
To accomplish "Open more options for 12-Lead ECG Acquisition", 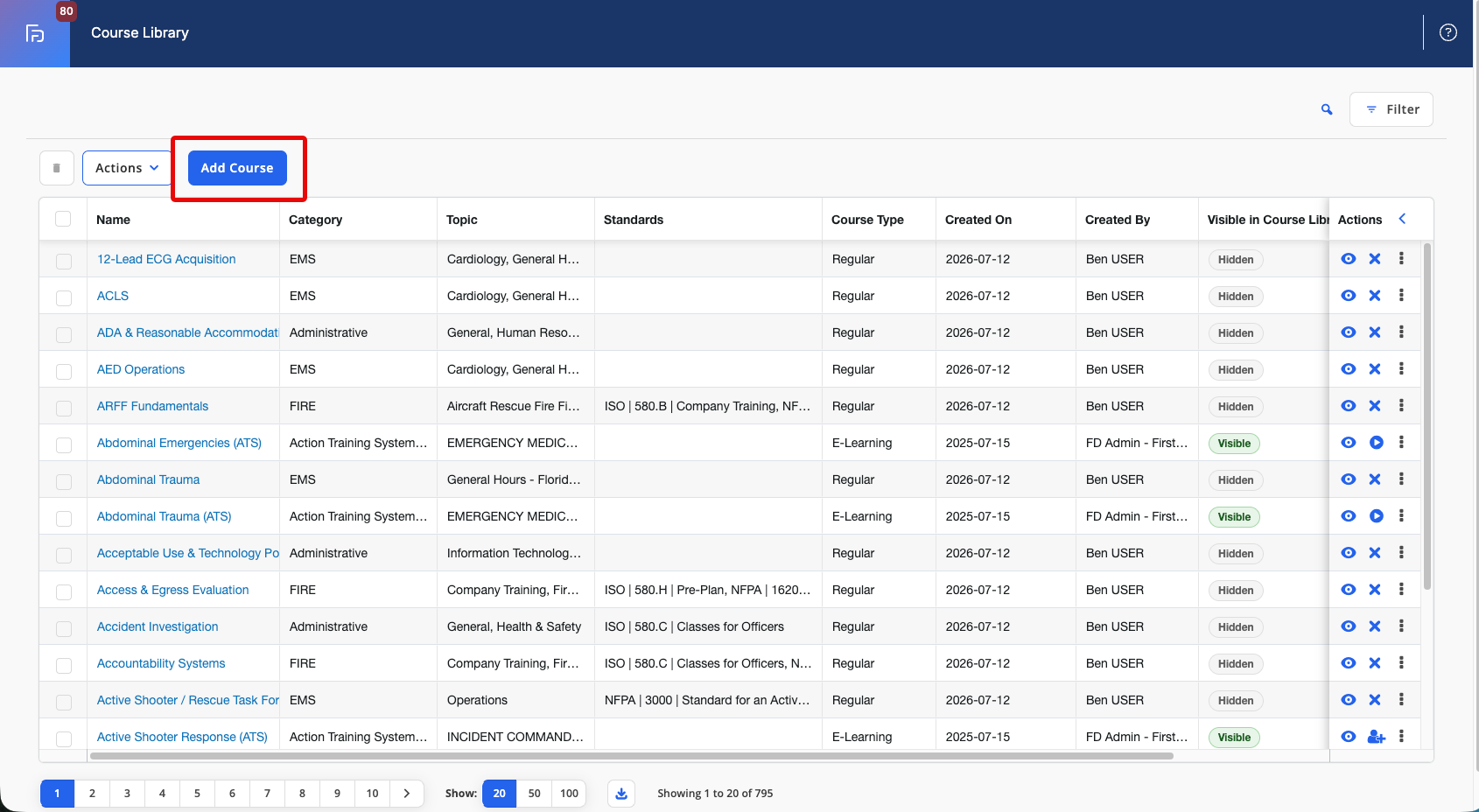I will [1401, 259].
